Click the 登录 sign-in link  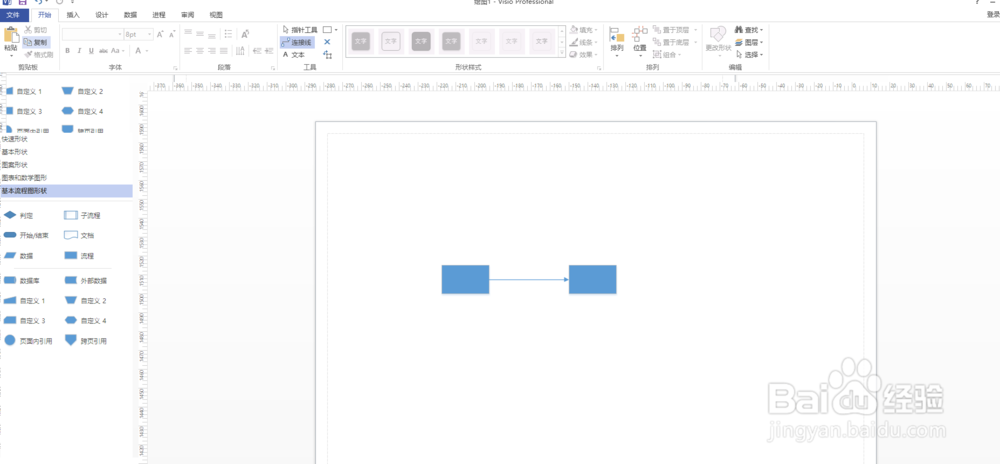992,14
